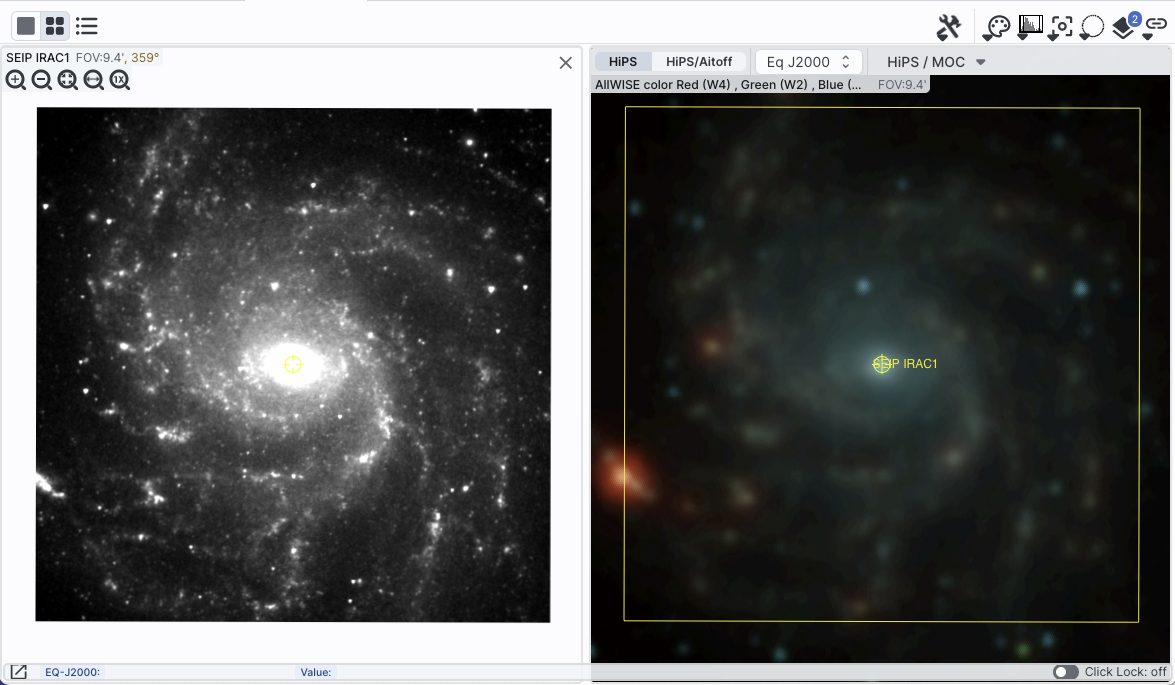This screenshot has width=1175, height=685.
Task: Select the HiPS tab
Action: tap(623, 62)
